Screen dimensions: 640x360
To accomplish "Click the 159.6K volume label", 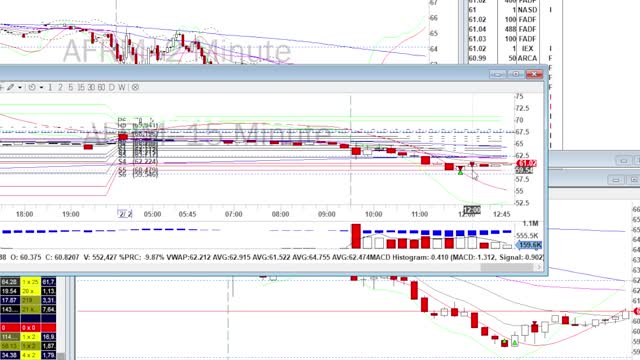I will tap(529, 245).
